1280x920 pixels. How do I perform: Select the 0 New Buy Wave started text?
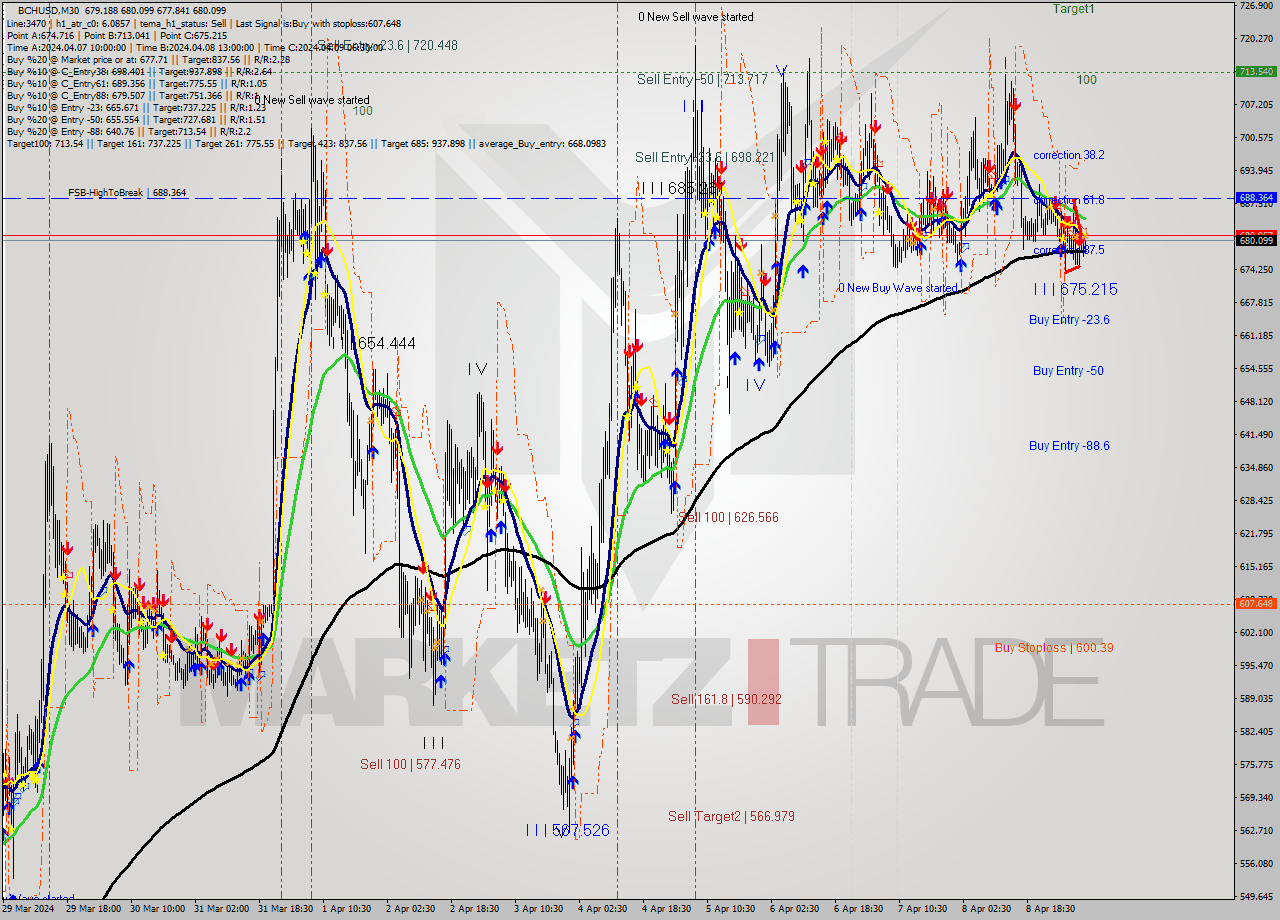pos(897,288)
